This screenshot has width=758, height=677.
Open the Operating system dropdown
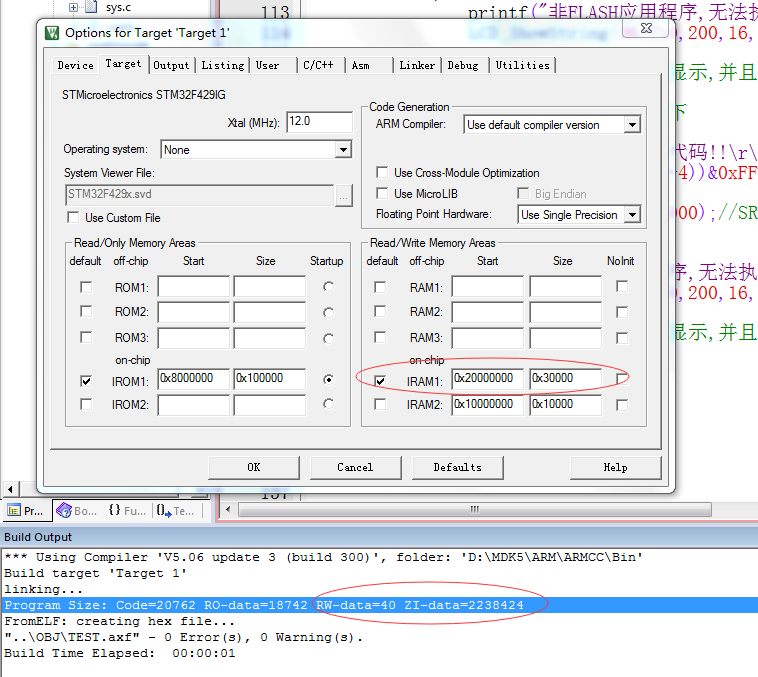tap(343, 150)
